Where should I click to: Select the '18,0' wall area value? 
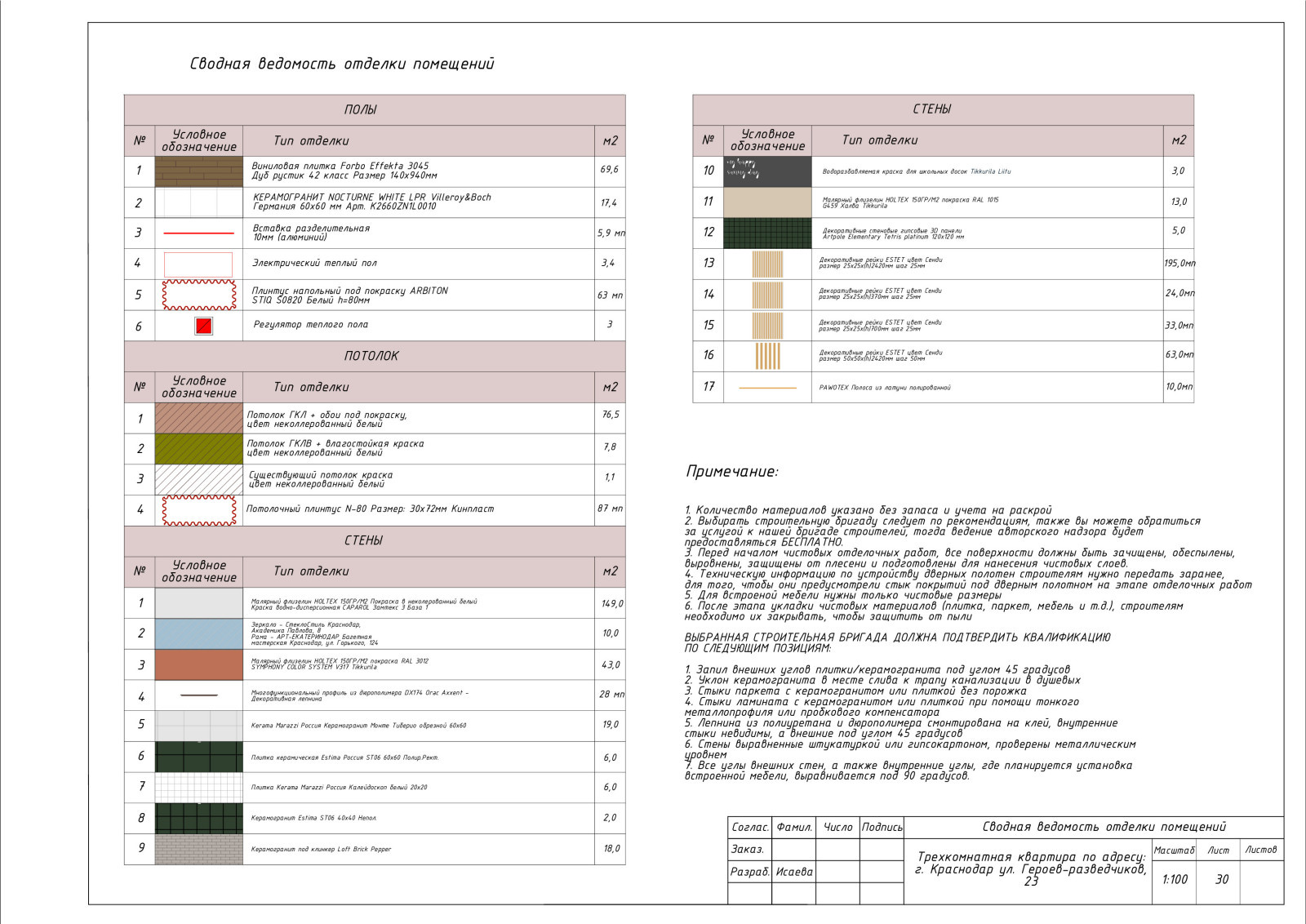coord(611,849)
